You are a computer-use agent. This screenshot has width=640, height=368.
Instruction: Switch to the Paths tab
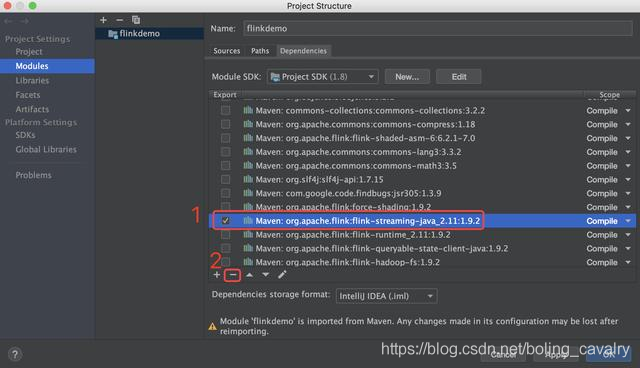(260, 51)
